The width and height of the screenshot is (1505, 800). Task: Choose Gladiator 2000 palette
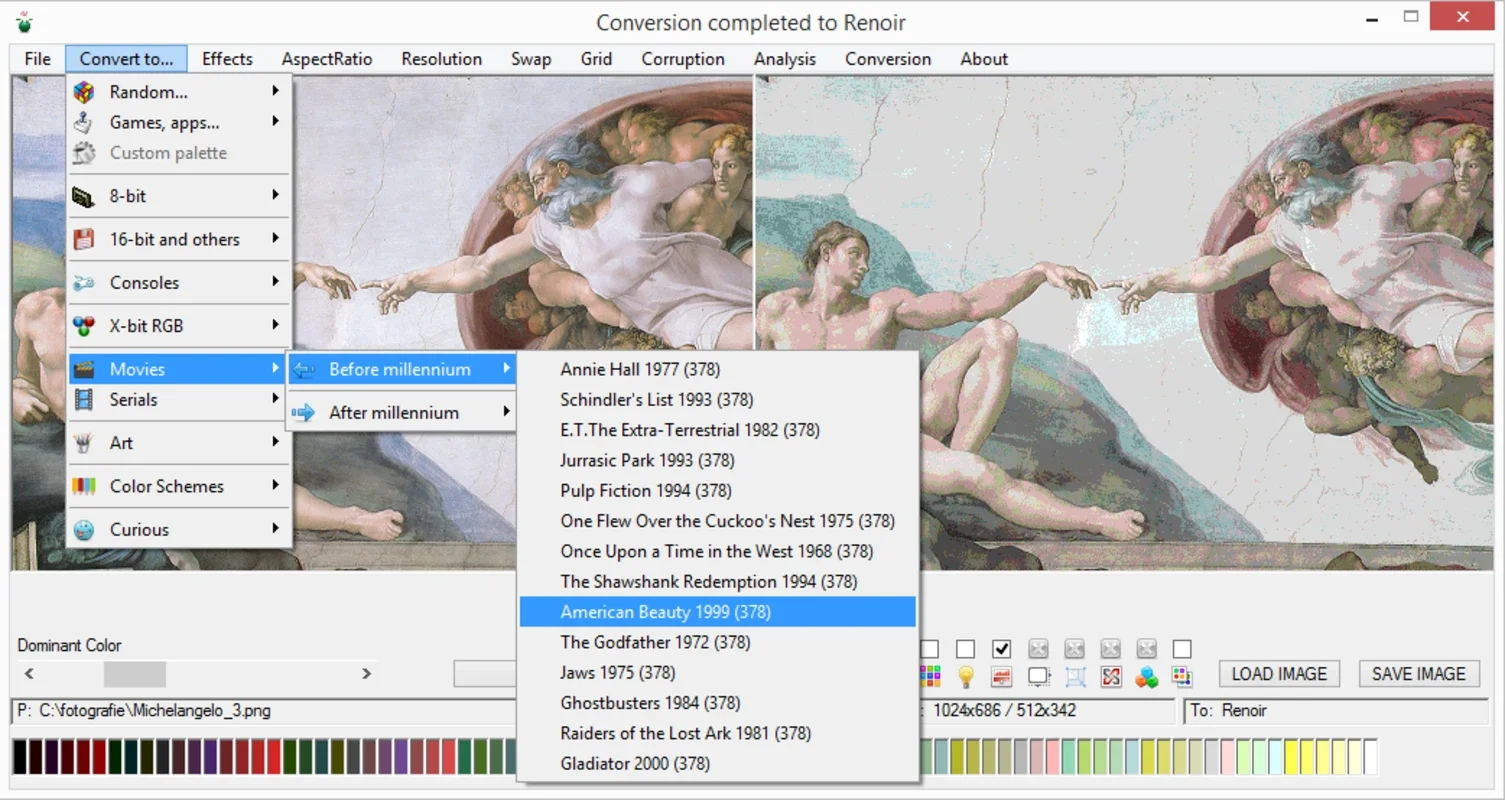coord(718,764)
